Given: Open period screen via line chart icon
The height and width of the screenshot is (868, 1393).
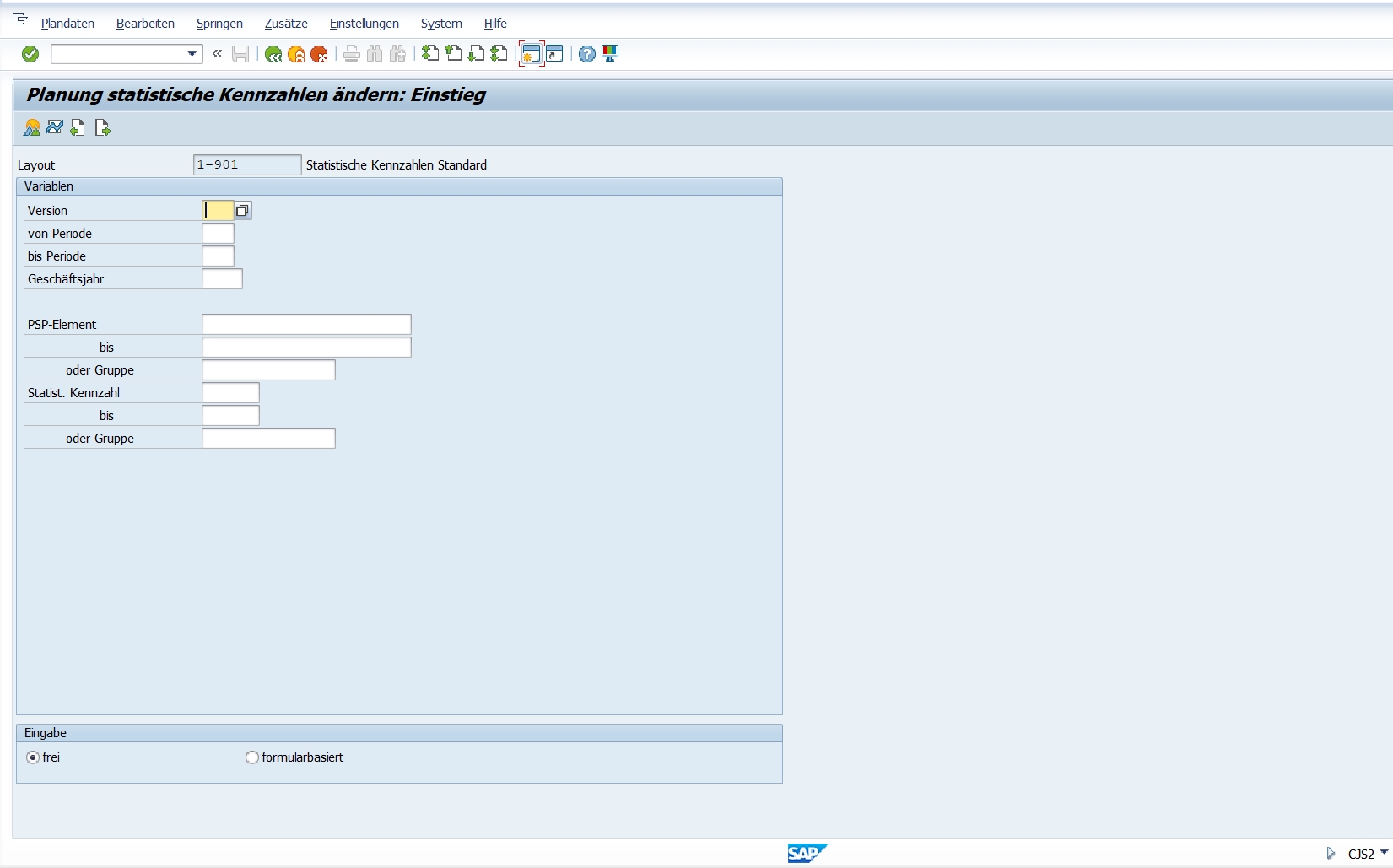Looking at the screenshot, I should pos(55,127).
